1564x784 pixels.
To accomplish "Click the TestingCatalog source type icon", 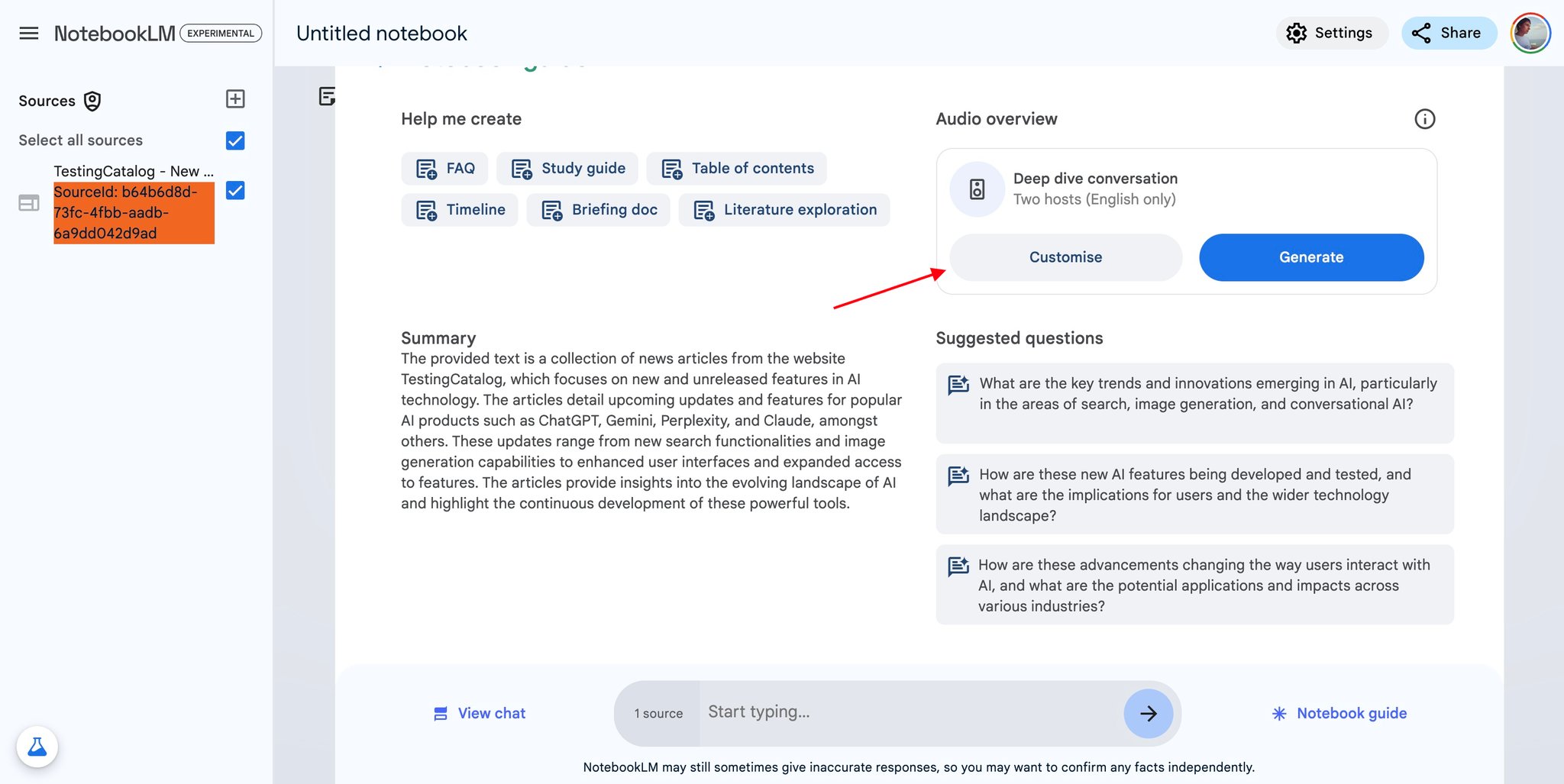I will (x=29, y=203).
